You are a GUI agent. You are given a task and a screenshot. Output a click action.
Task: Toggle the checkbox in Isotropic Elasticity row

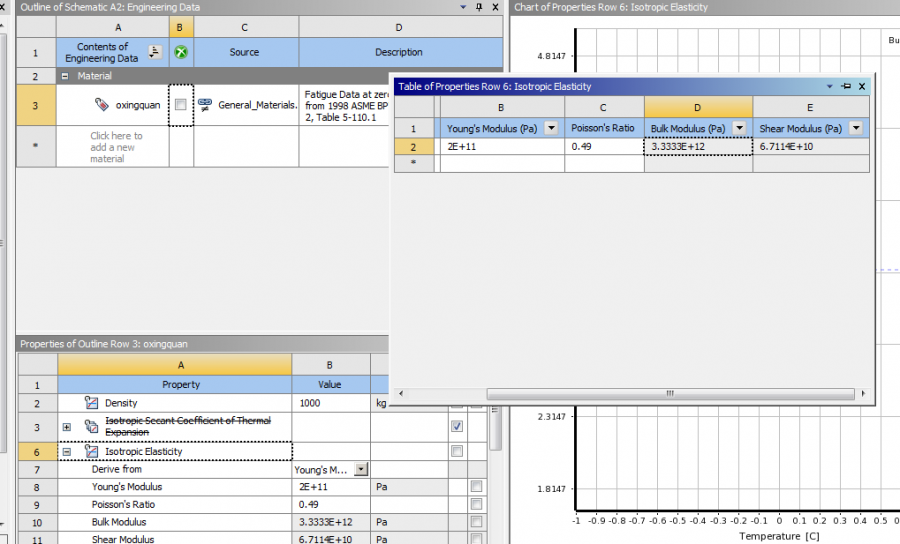point(457,451)
